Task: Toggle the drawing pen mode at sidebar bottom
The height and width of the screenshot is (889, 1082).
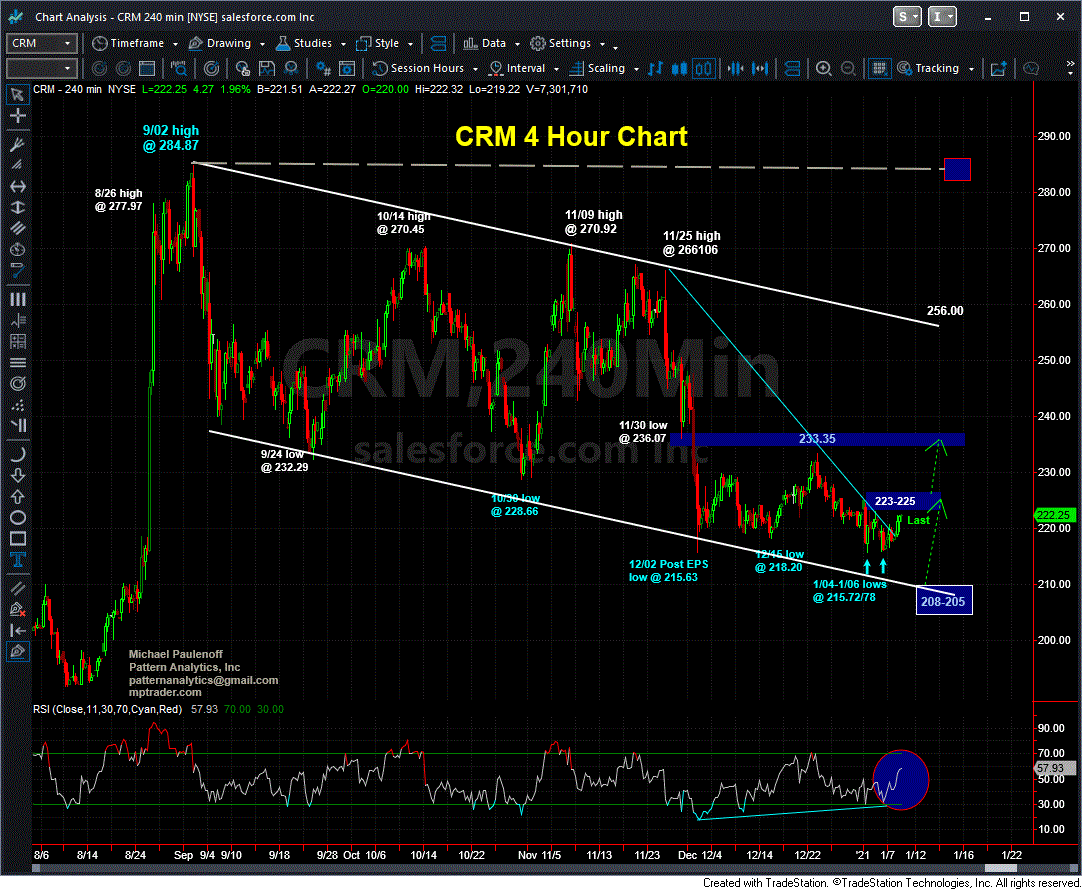Action: (x=19, y=651)
